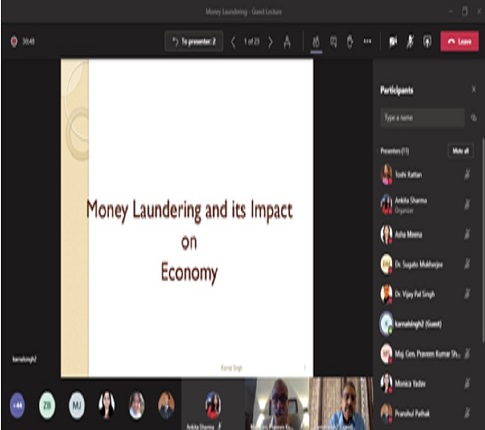Toggle the microphone mute button
The width and height of the screenshot is (485, 430).
tap(410, 42)
